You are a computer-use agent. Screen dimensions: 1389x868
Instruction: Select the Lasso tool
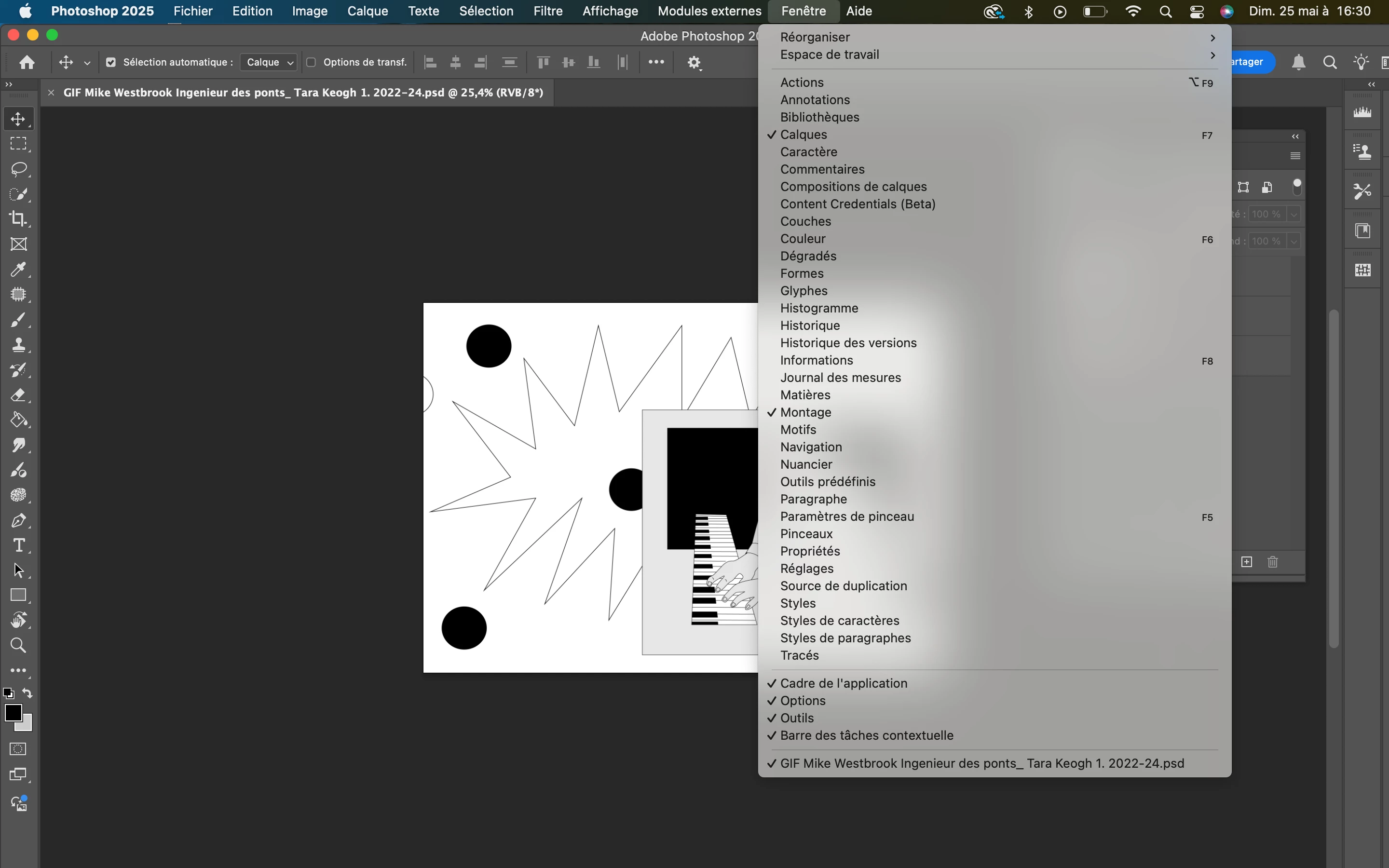18,169
